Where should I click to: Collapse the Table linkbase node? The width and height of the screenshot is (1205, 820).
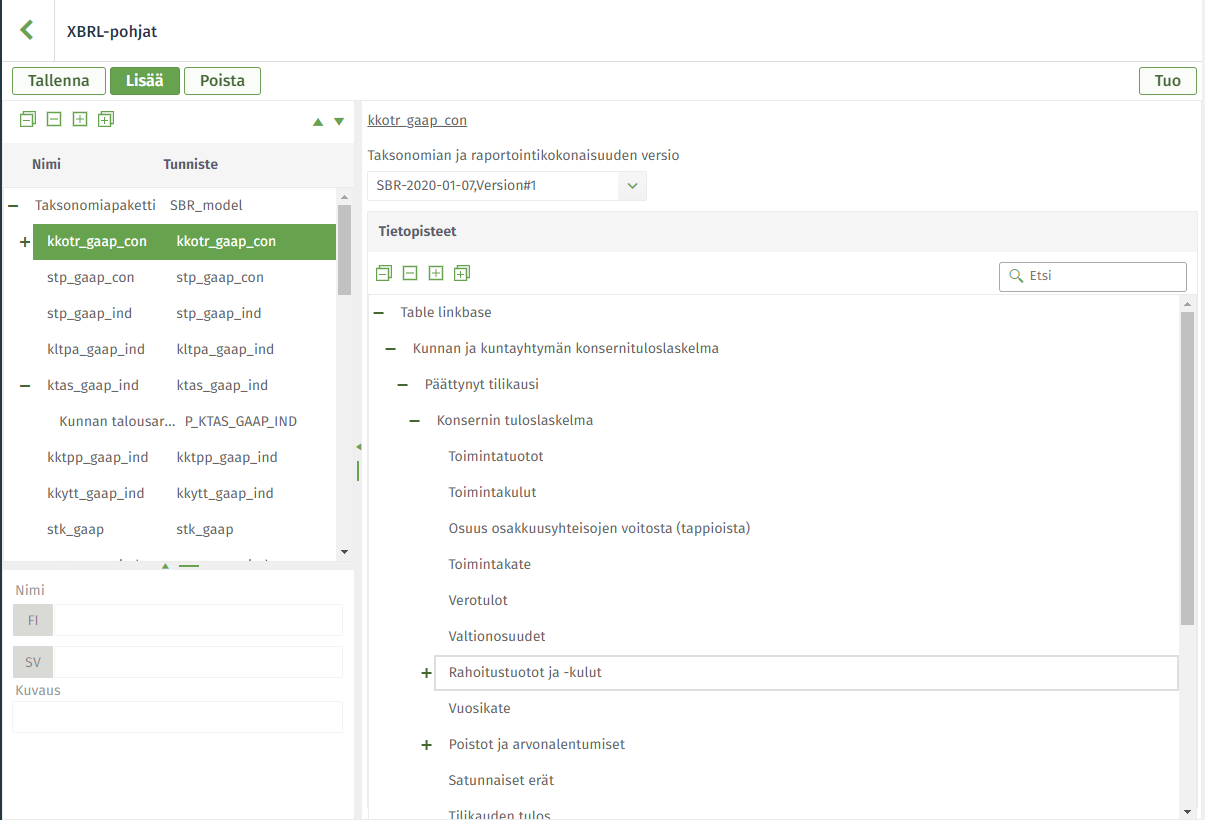[x=379, y=313]
